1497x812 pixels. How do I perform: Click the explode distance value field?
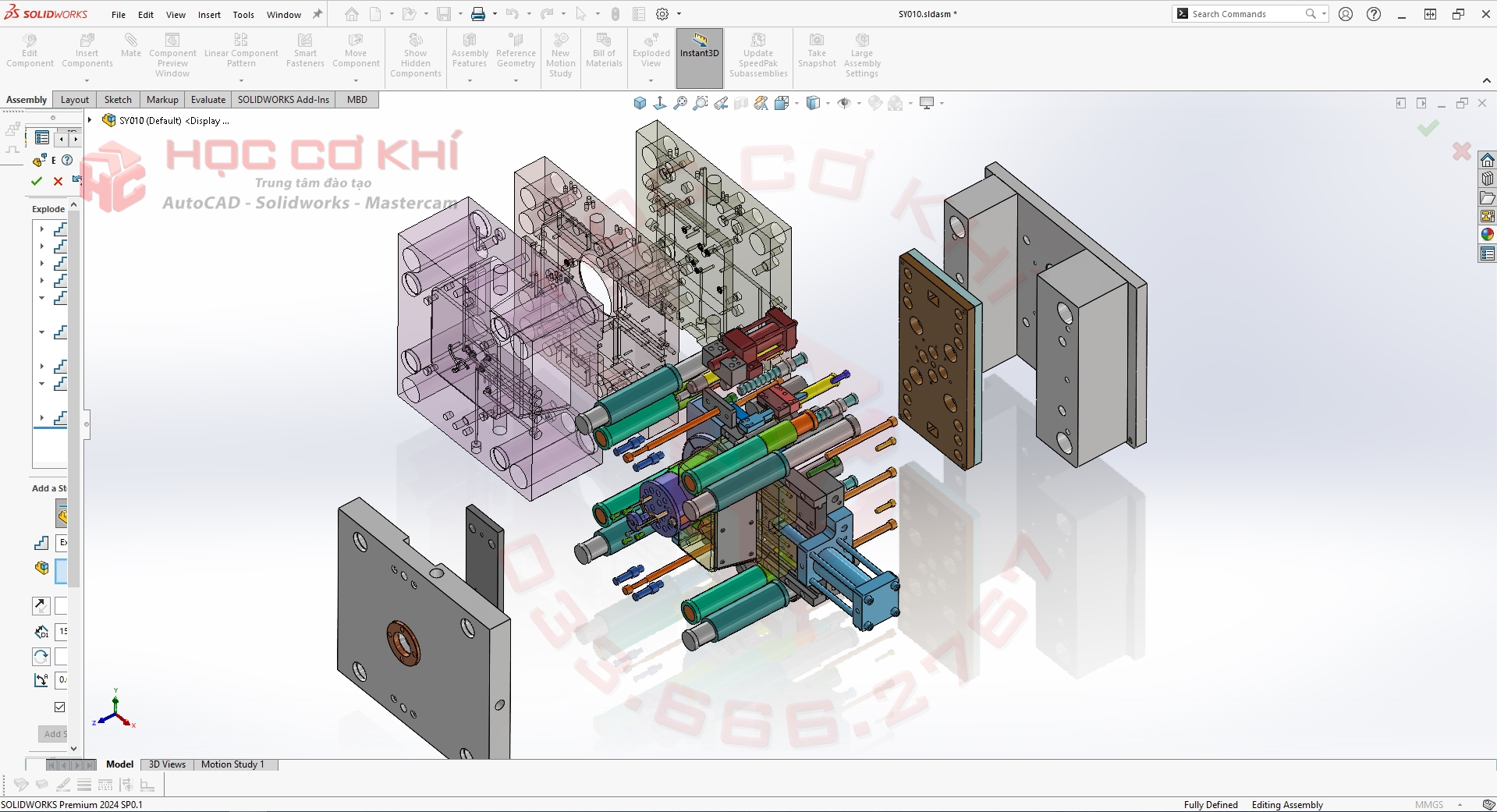[62, 631]
